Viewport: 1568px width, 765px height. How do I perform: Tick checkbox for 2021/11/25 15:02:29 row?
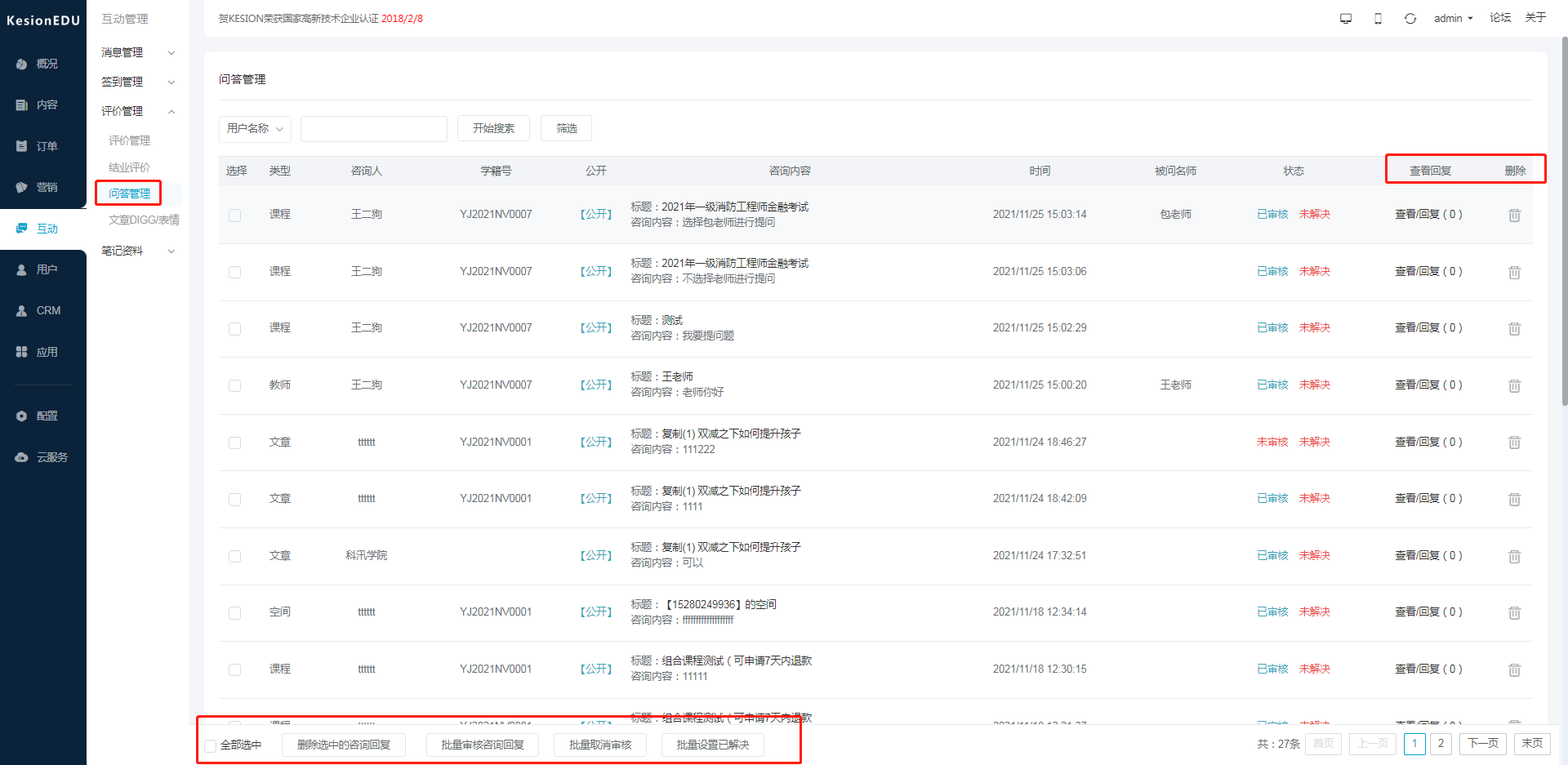[x=235, y=329]
